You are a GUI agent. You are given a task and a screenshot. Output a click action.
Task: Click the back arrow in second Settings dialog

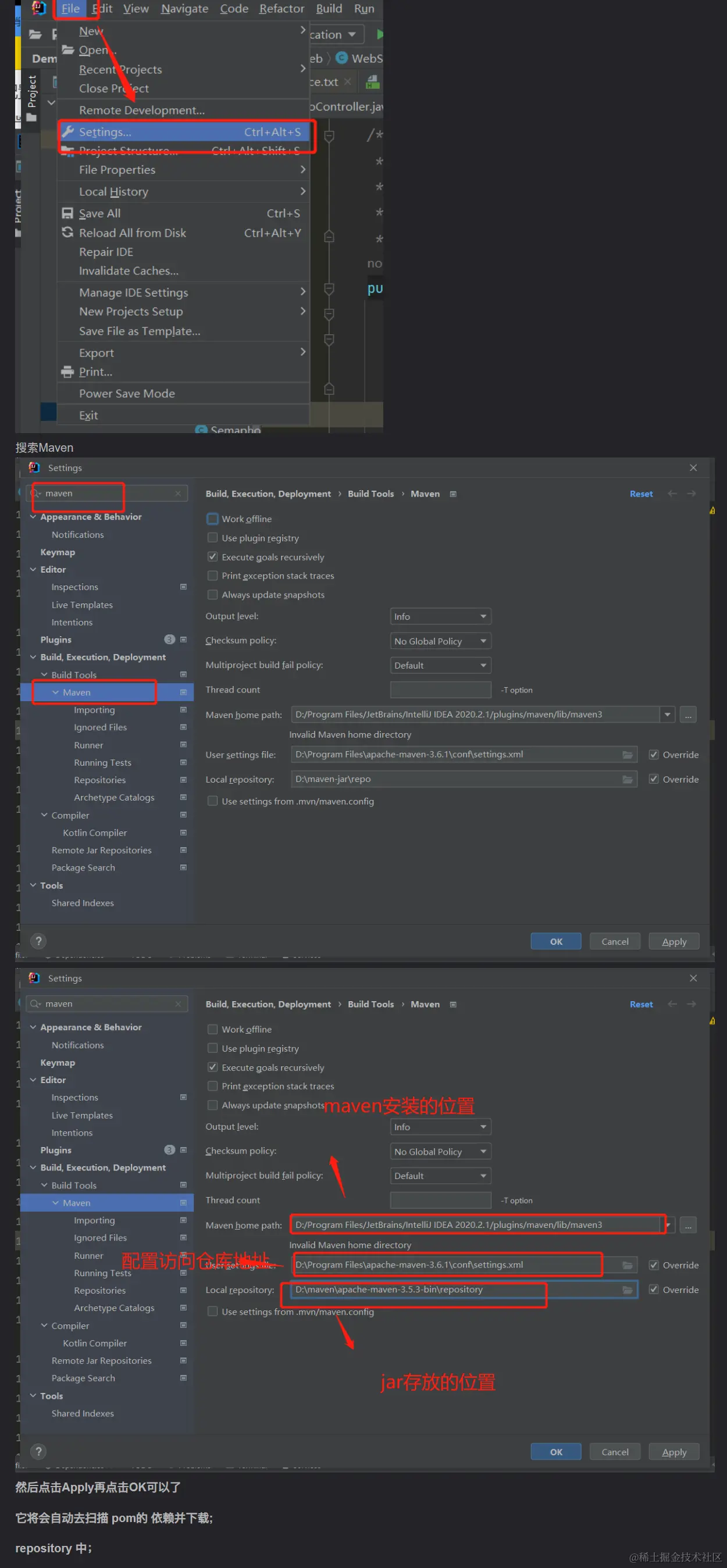coord(672,1003)
